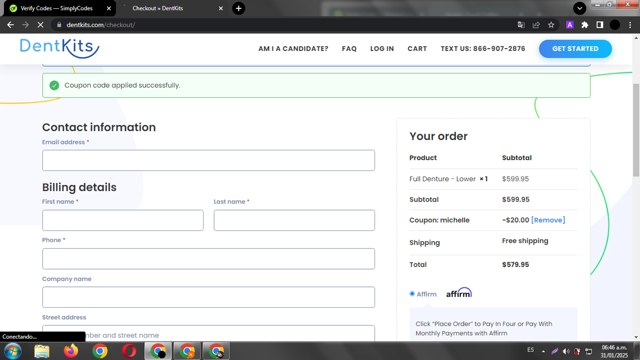
Task: Click the browser back arrow
Action: click(10, 25)
